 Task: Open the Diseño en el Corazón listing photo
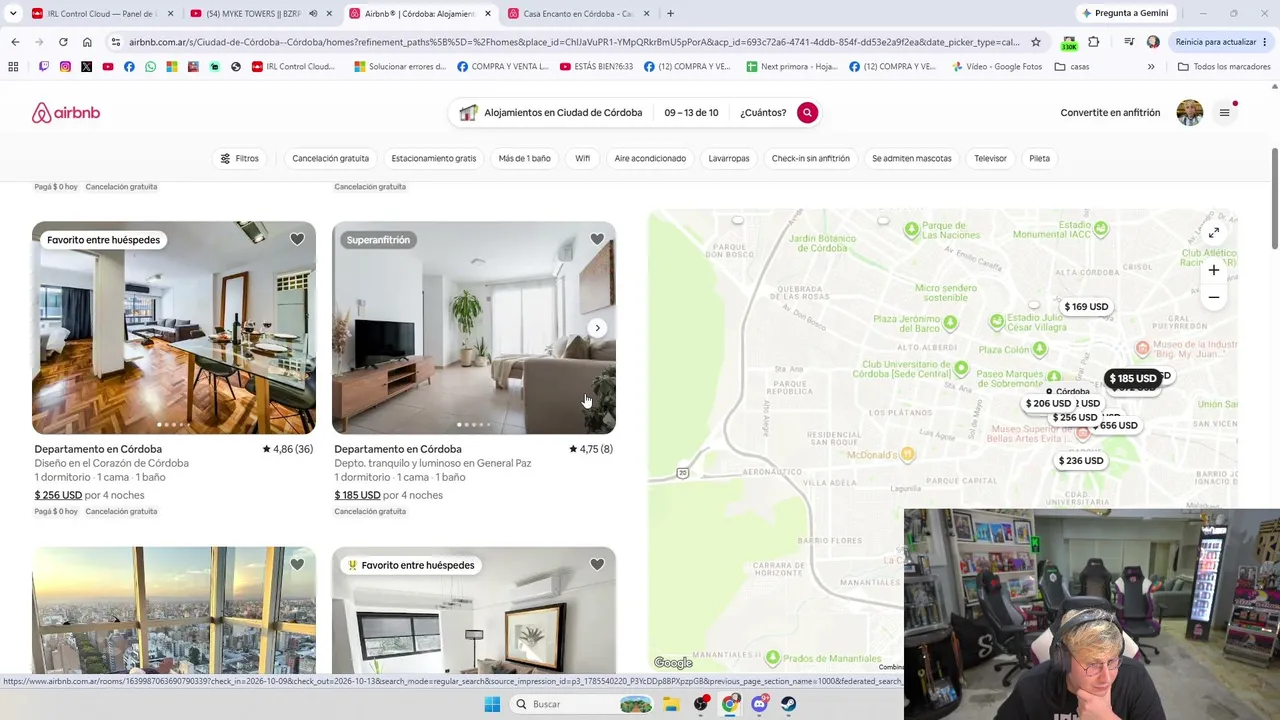[174, 328]
